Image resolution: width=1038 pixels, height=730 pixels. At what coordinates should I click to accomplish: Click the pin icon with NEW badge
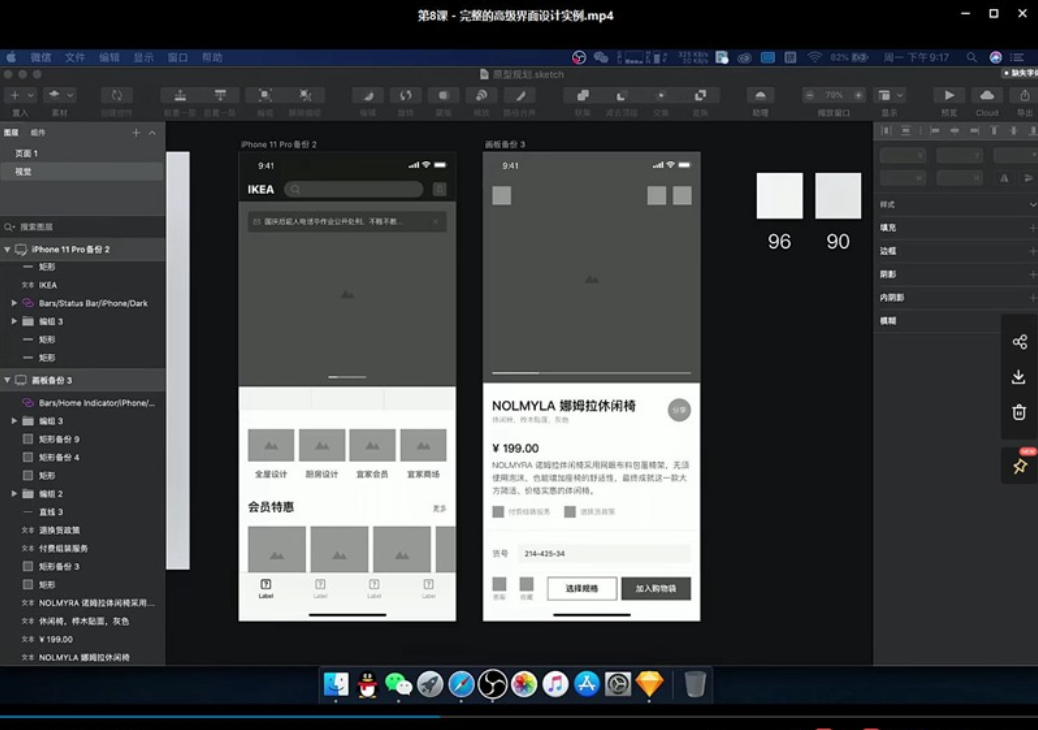(x=1020, y=465)
